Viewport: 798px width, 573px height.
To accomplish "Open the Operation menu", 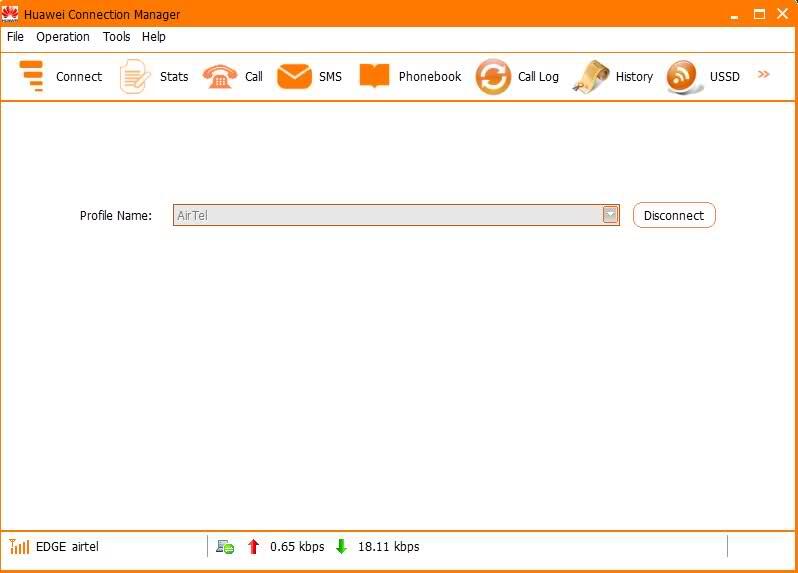I will 63,37.
